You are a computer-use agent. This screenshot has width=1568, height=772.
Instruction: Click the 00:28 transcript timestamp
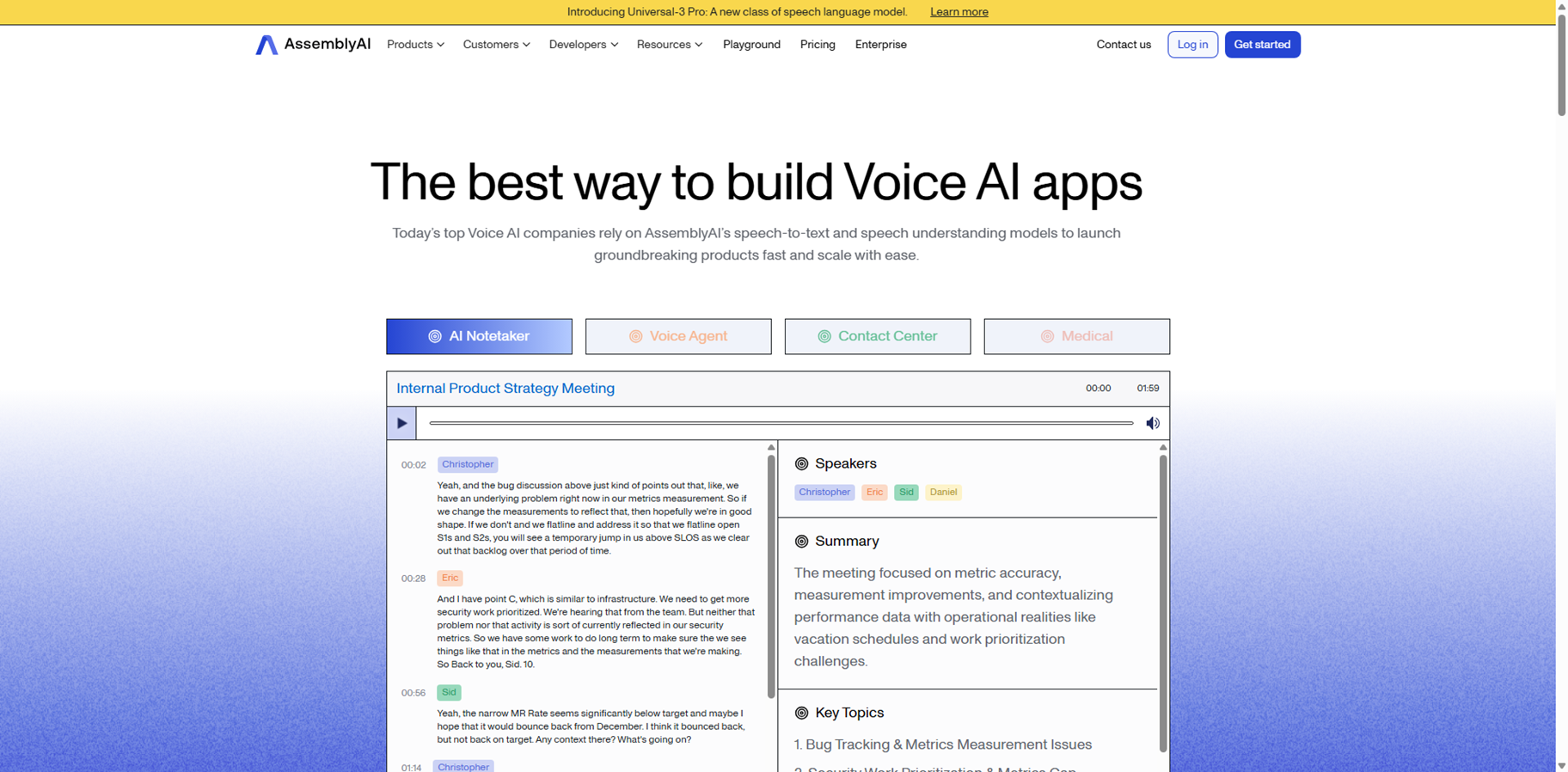coord(413,579)
